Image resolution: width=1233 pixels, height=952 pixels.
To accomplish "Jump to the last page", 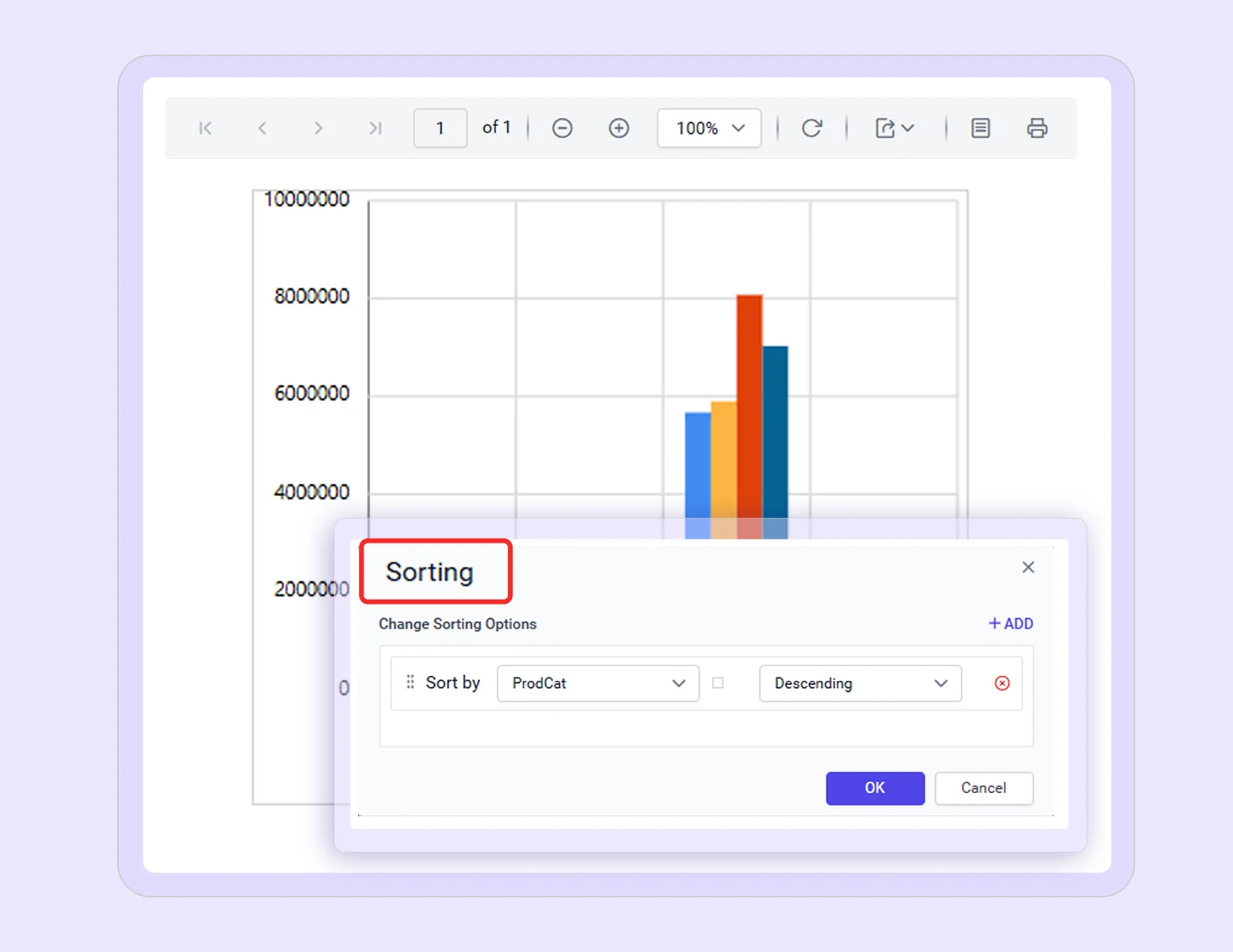I will point(374,128).
